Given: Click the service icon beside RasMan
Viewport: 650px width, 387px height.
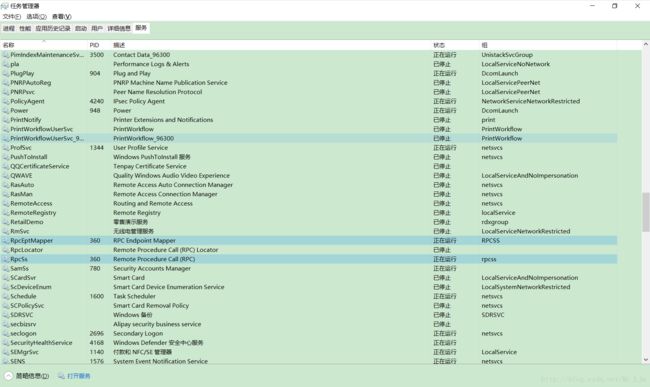Looking at the screenshot, I should coord(5,194).
